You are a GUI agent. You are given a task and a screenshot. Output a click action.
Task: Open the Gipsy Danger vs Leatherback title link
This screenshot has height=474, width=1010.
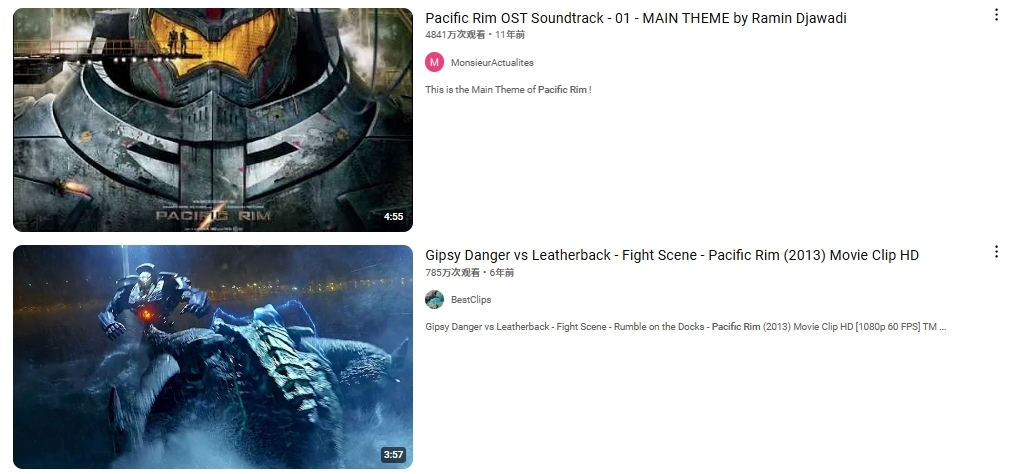(x=672, y=255)
